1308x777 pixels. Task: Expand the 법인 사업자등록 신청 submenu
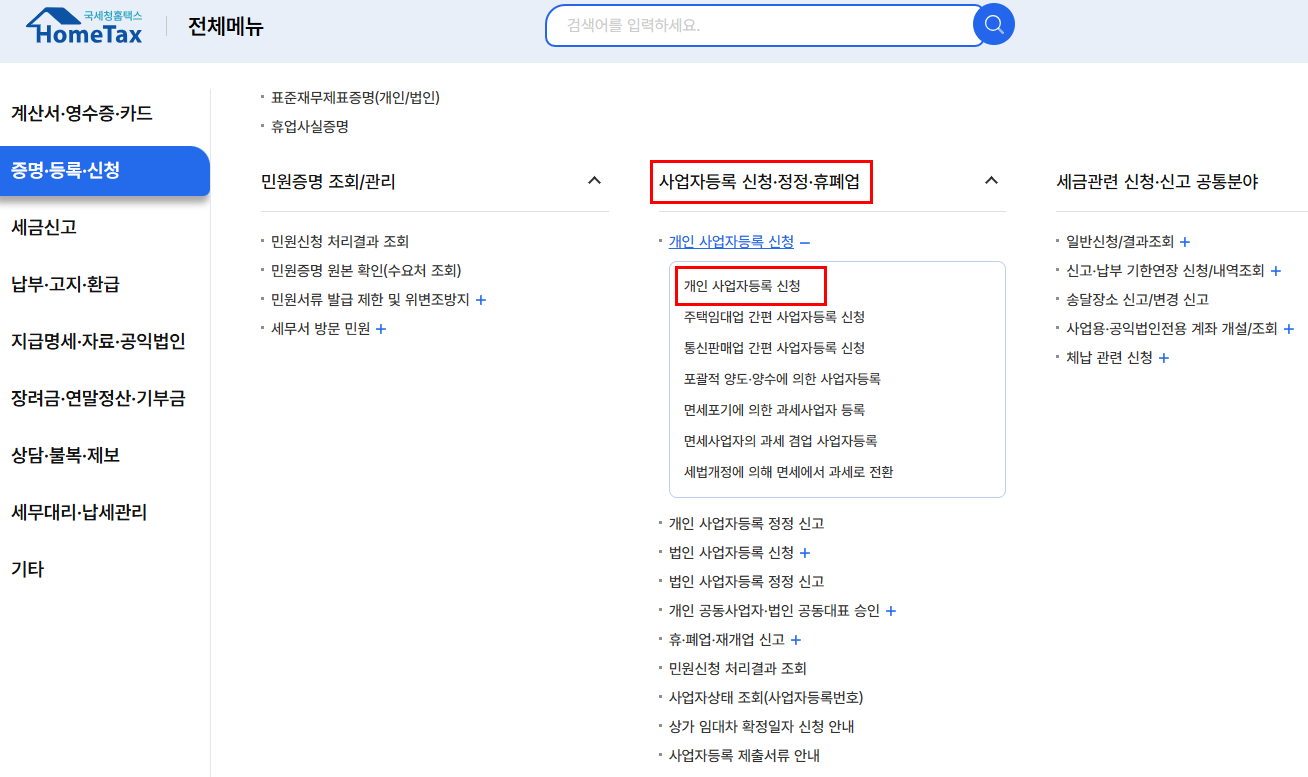pos(805,551)
